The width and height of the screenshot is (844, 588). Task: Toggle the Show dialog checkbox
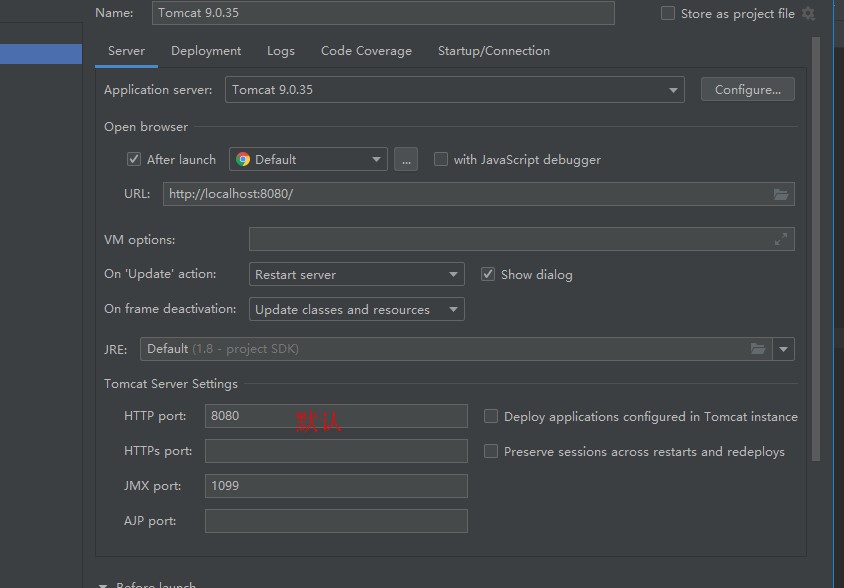coord(488,274)
